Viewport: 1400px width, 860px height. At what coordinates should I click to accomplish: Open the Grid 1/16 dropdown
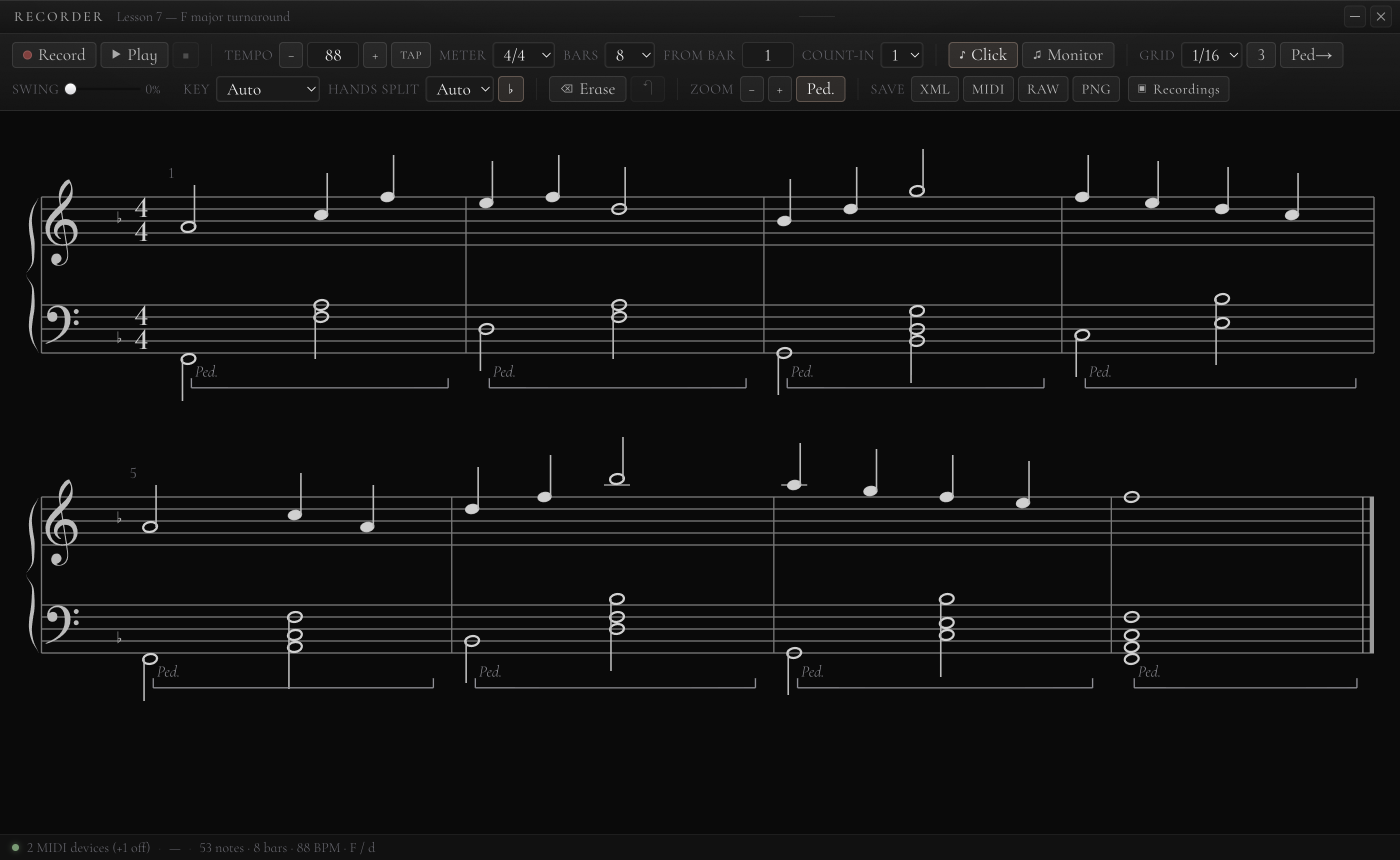[1212, 55]
